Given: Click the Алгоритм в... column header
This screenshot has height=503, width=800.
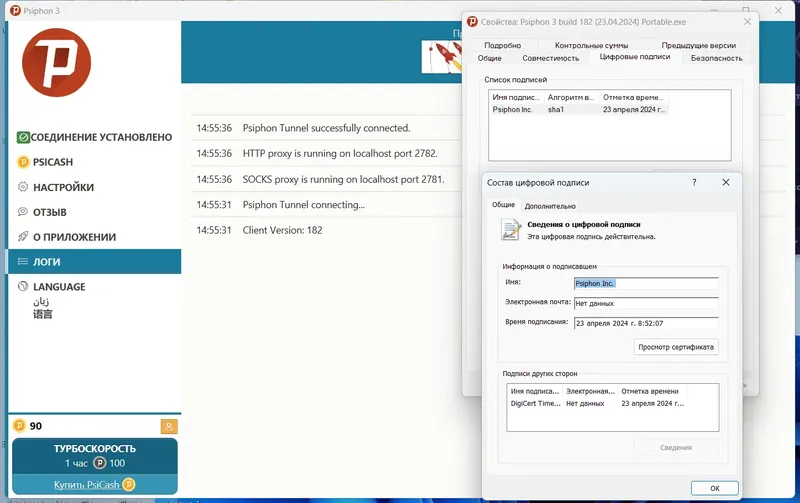Looking at the screenshot, I should [571, 97].
